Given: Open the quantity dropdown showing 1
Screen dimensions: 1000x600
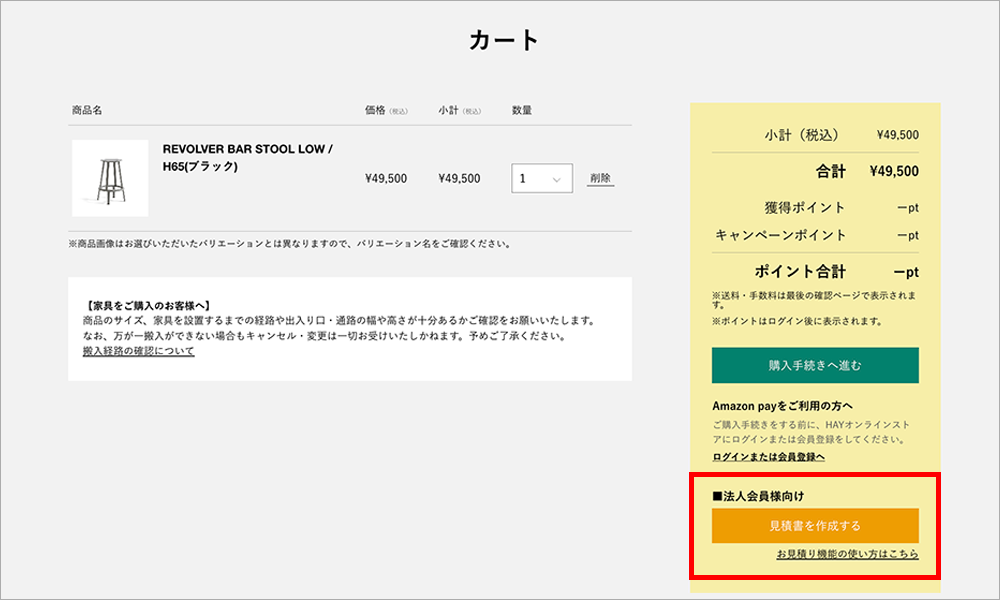Looking at the screenshot, I should pos(541,179).
